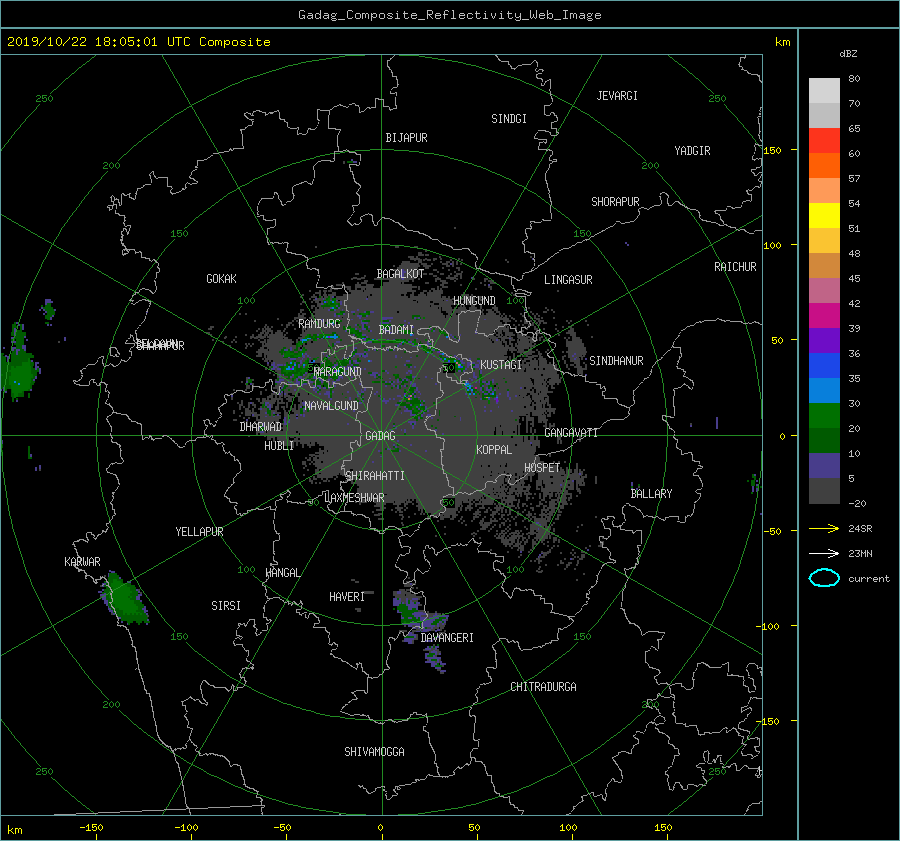This screenshot has width=900, height=841.
Task: Click the green storm cell near Karwar
Action: click(x=125, y=598)
